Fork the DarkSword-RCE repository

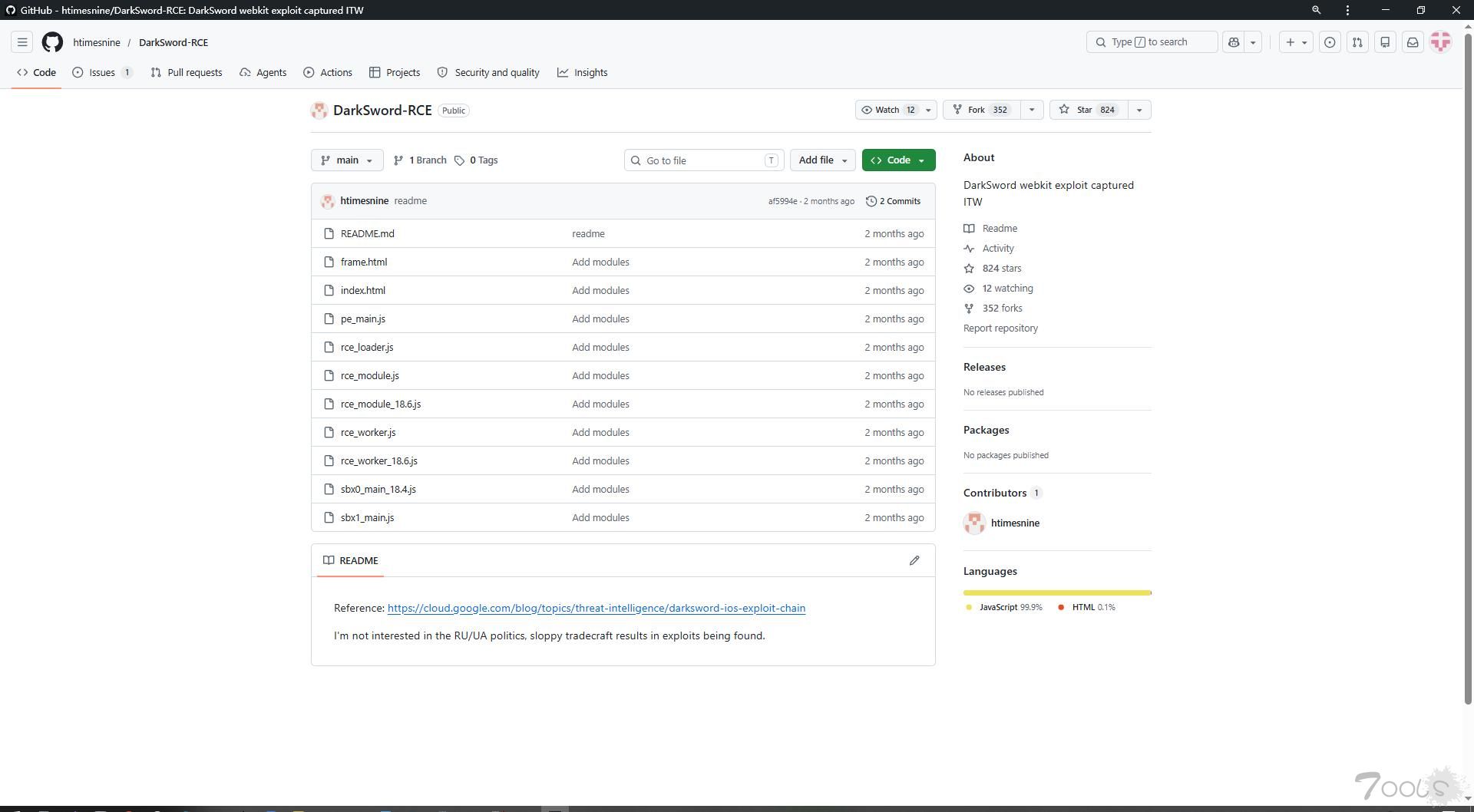(x=981, y=110)
